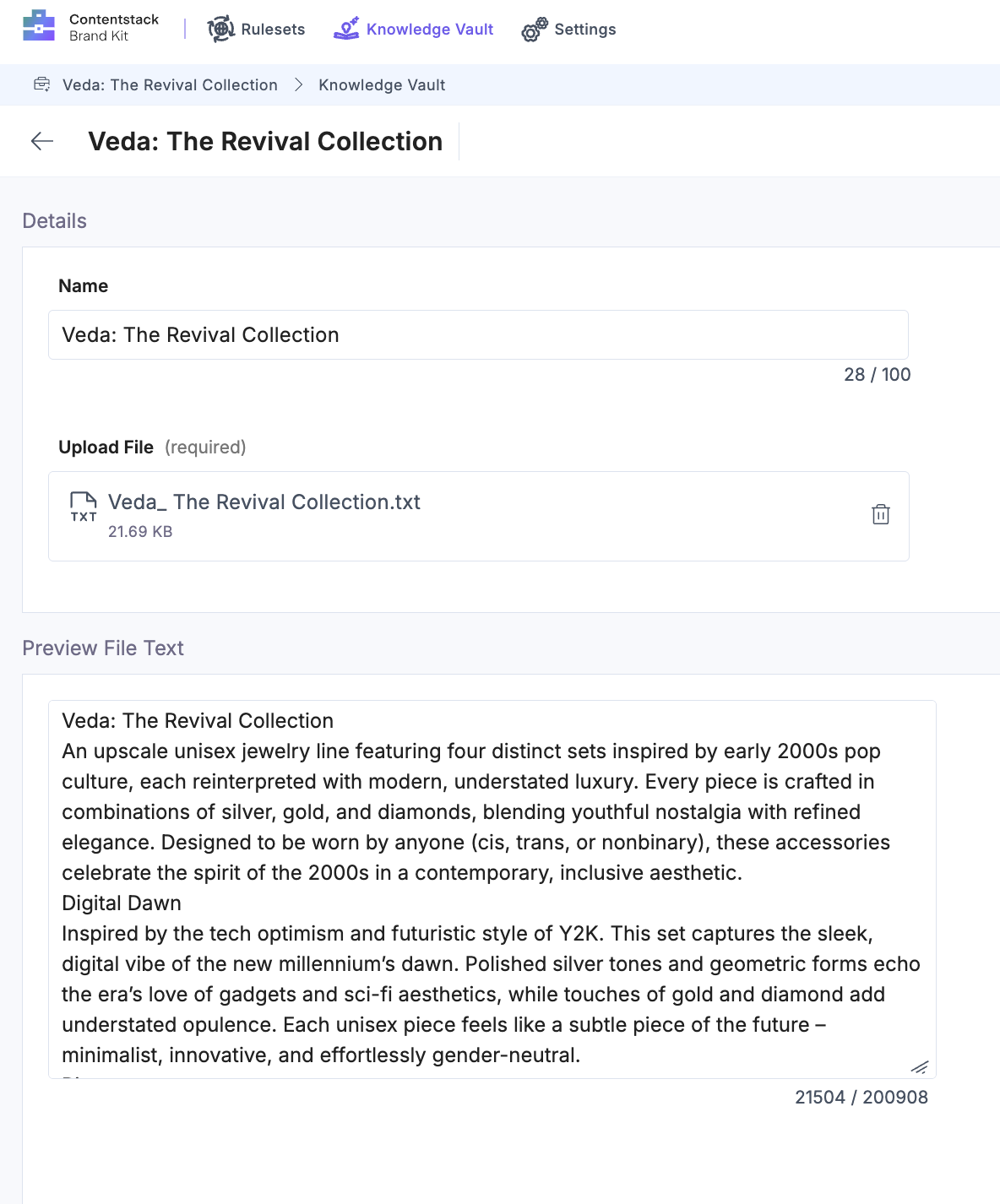Switch to the Settings section

(x=584, y=29)
